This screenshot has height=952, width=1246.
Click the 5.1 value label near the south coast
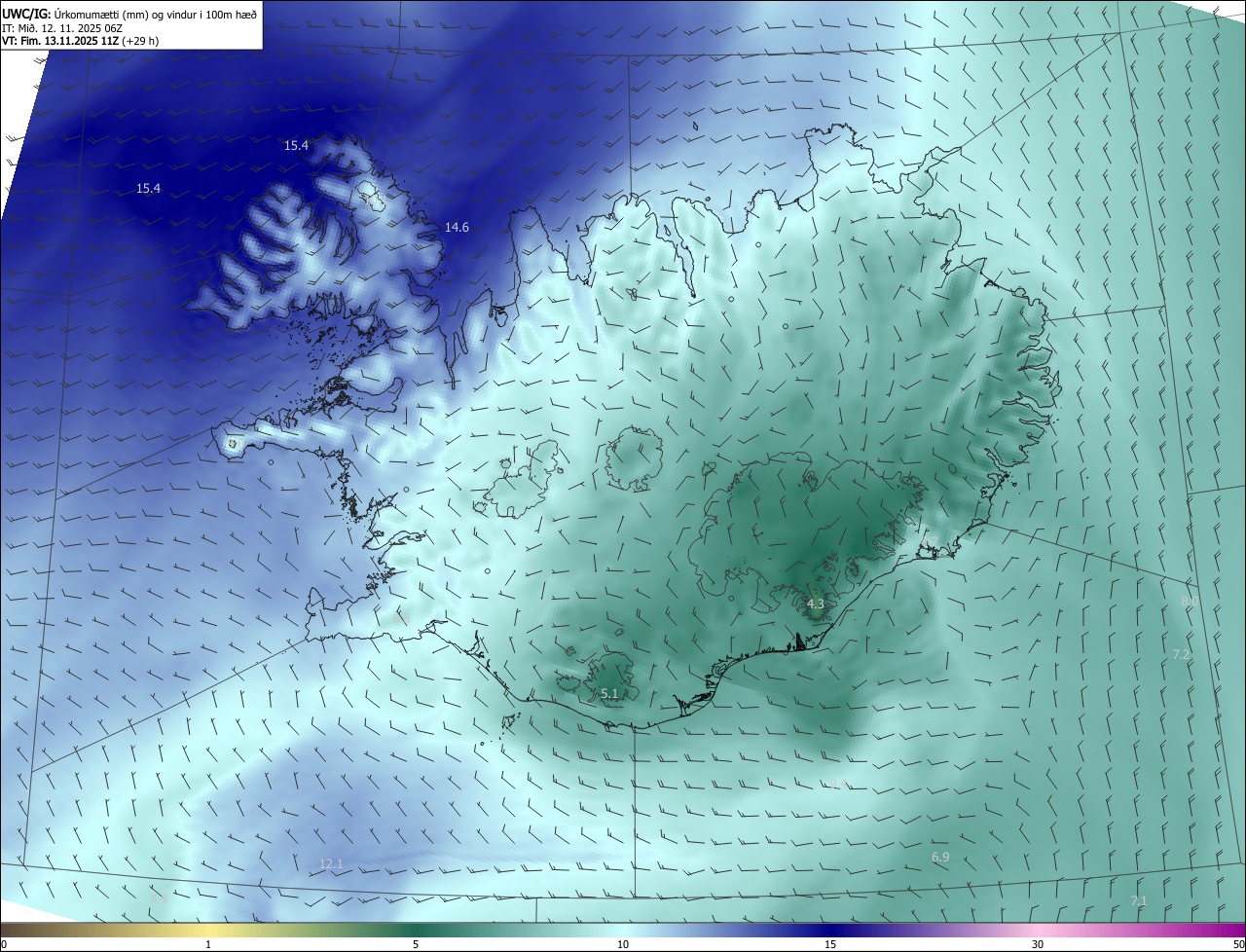609,693
